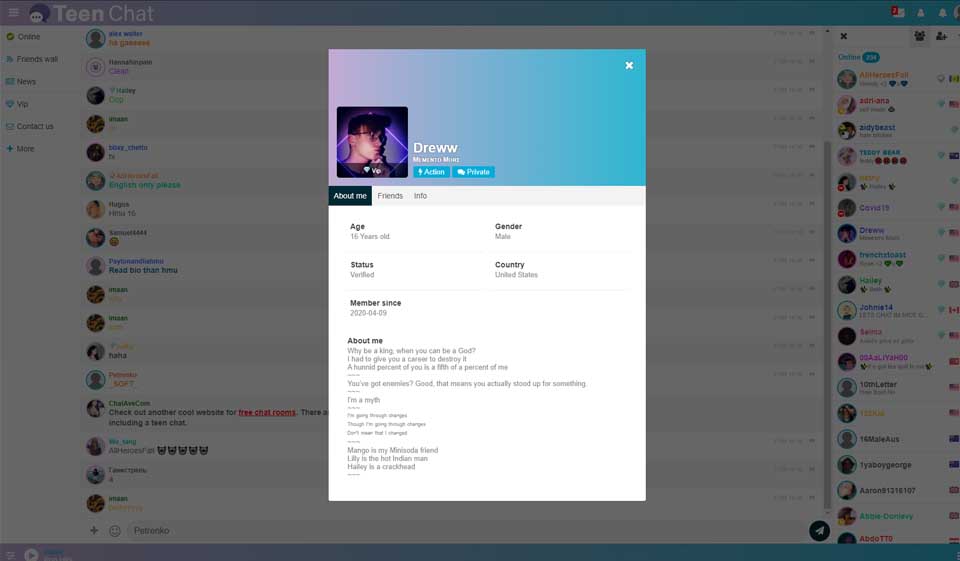The width and height of the screenshot is (960, 561).
Task: Click Dreww's profile avatar picture
Action: pos(372,142)
